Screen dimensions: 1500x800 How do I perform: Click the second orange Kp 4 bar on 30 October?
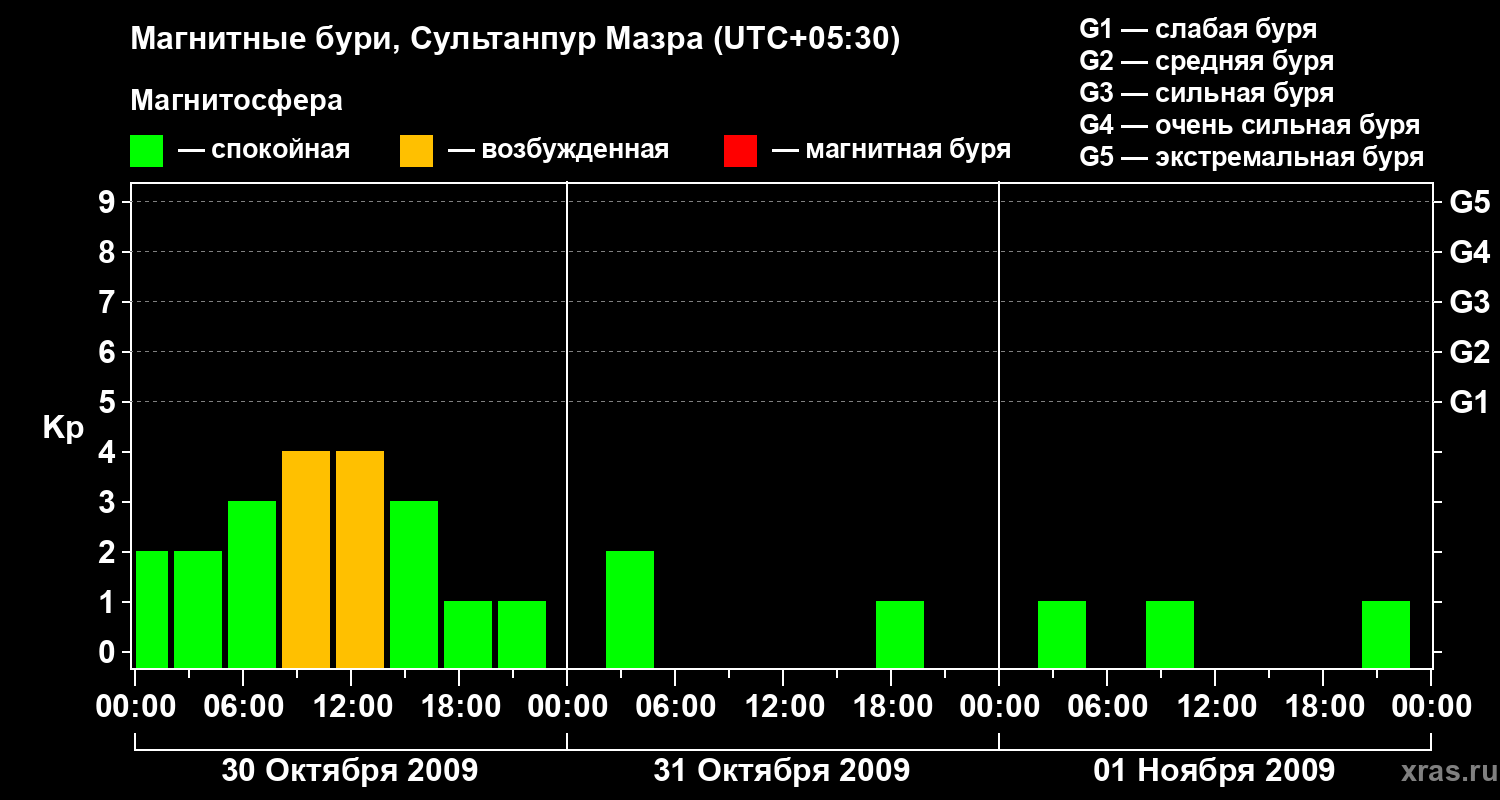[x=360, y=559]
